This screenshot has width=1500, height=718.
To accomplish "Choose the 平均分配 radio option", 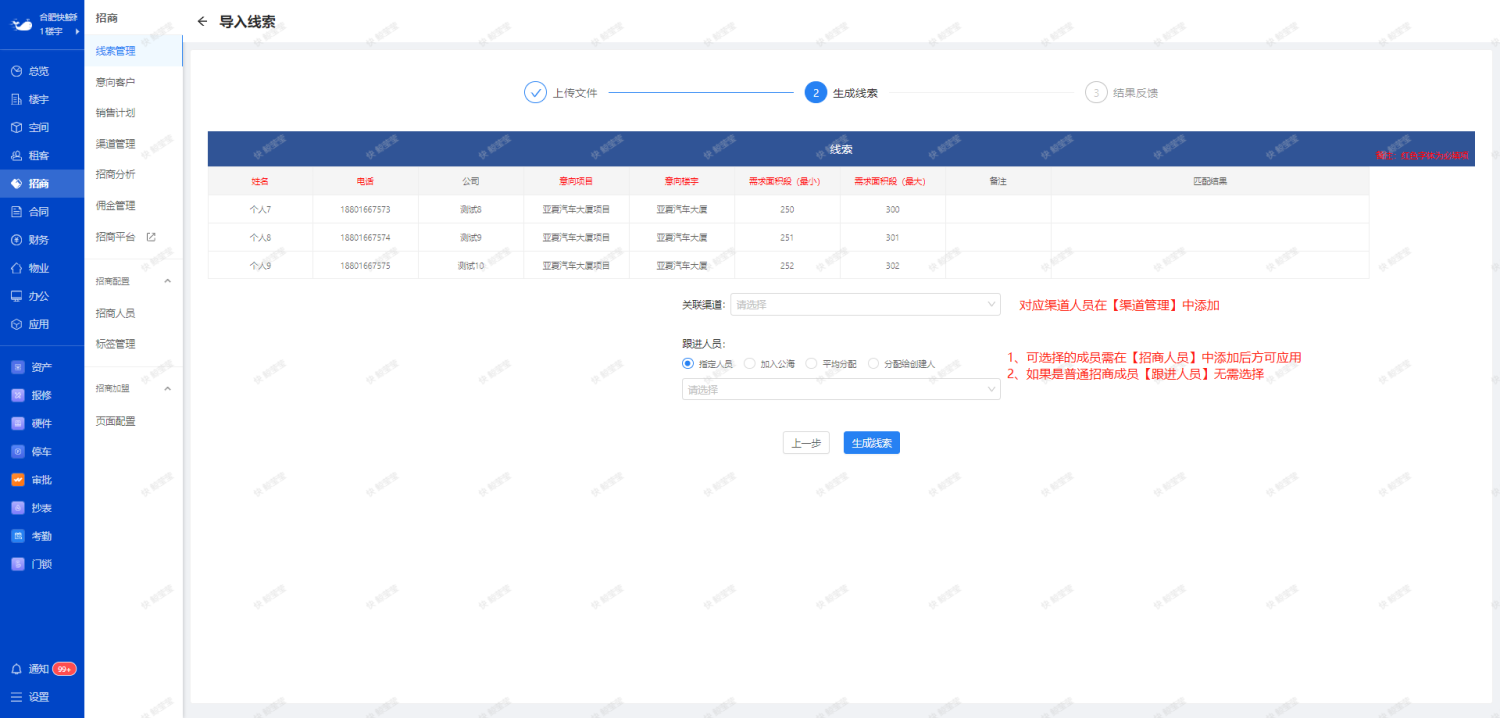I will (812, 364).
